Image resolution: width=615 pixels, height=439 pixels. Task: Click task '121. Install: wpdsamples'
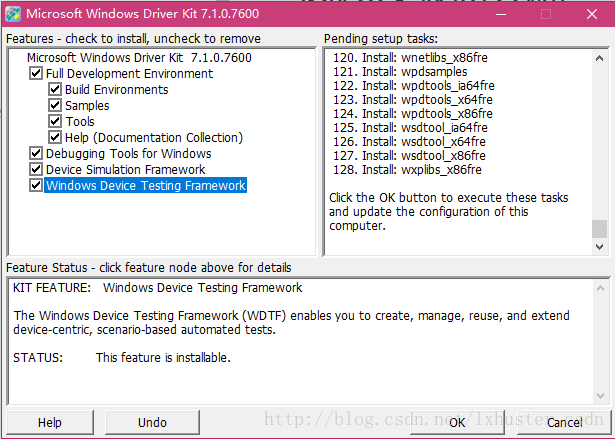coord(400,72)
